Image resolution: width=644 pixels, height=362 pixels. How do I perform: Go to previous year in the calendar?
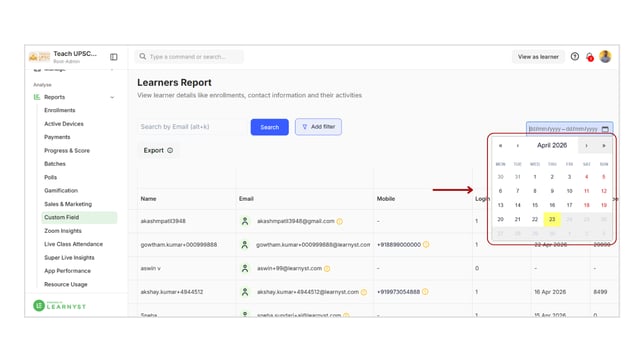click(x=500, y=146)
